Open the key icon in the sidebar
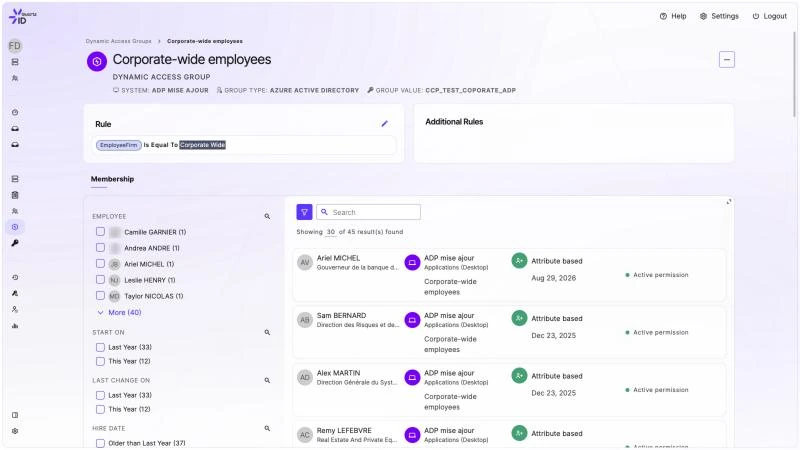The height and width of the screenshot is (450, 800). [15, 243]
